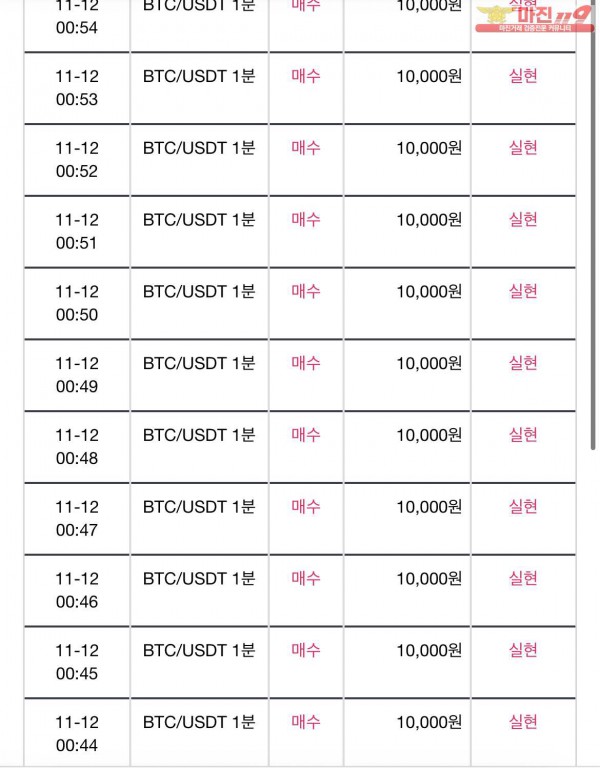Select BTC/USDT 1분 in the 00:45 row
Screen dimensions: 600x768
(x=199, y=650)
